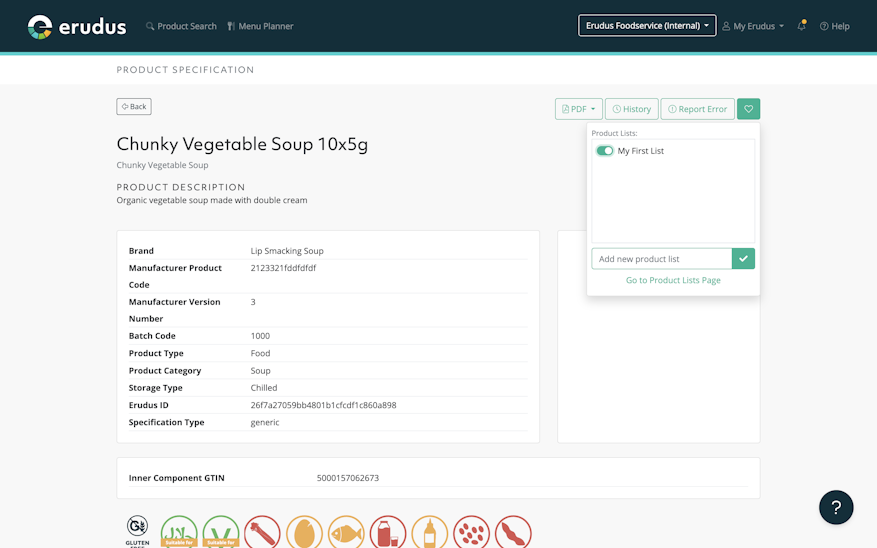877x548 pixels.
Task: Open notifications bell
Action: (x=801, y=26)
